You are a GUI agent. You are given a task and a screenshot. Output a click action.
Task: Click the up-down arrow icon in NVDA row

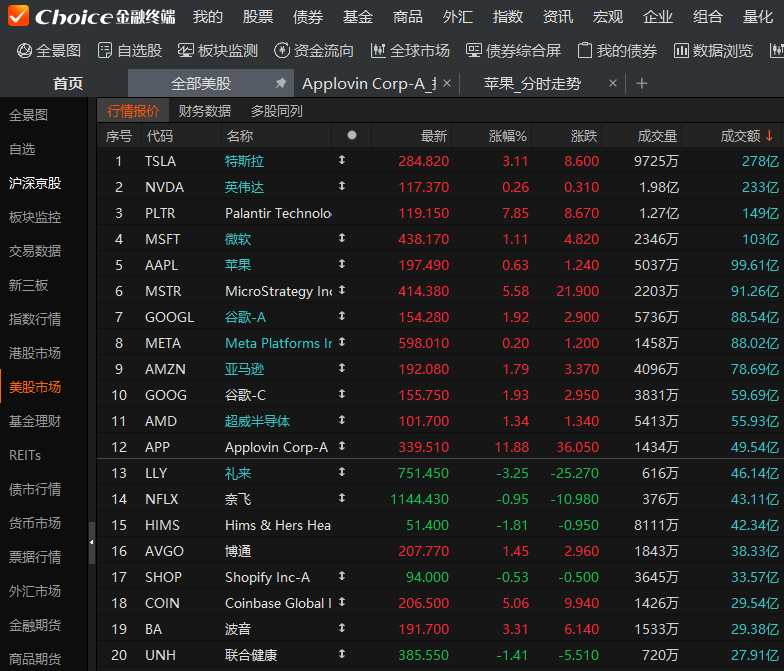[x=342, y=186]
